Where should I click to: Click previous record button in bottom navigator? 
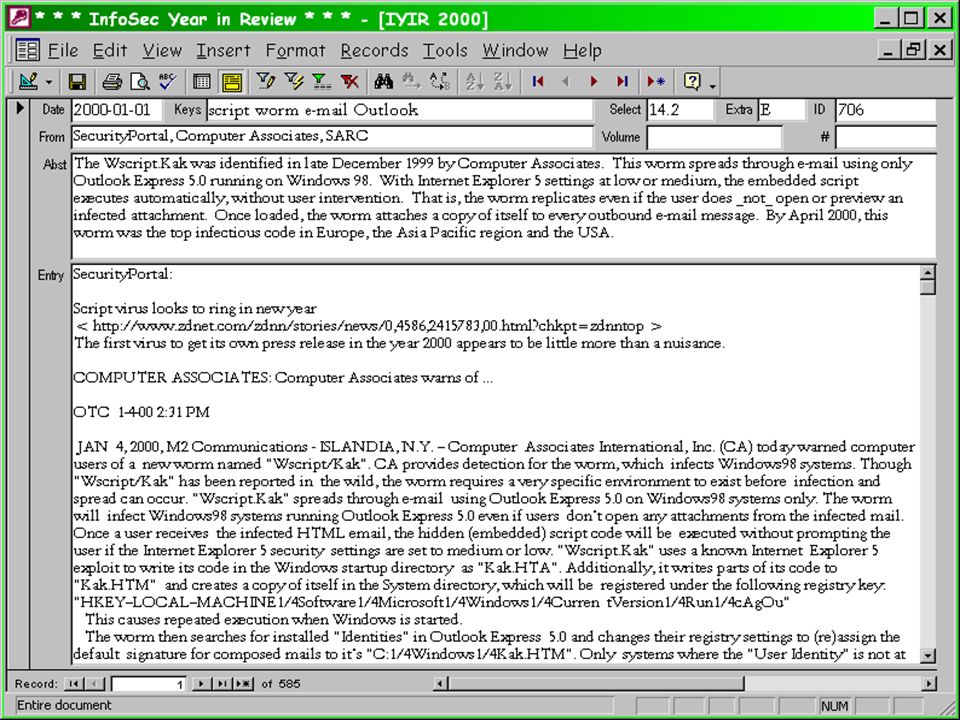pyautogui.click(x=94, y=683)
